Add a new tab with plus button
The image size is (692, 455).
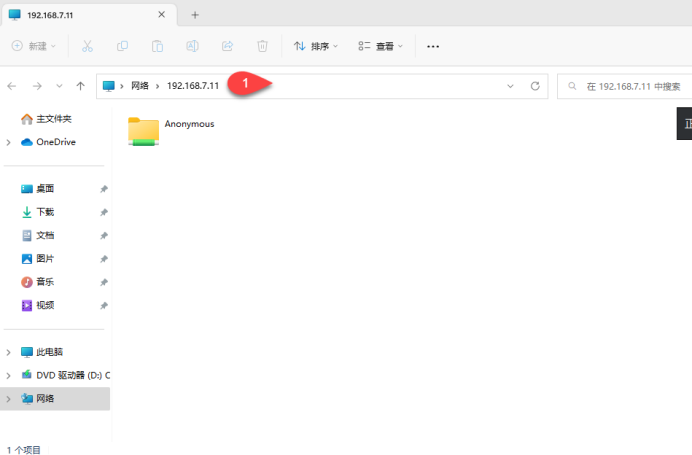tap(195, 15)
